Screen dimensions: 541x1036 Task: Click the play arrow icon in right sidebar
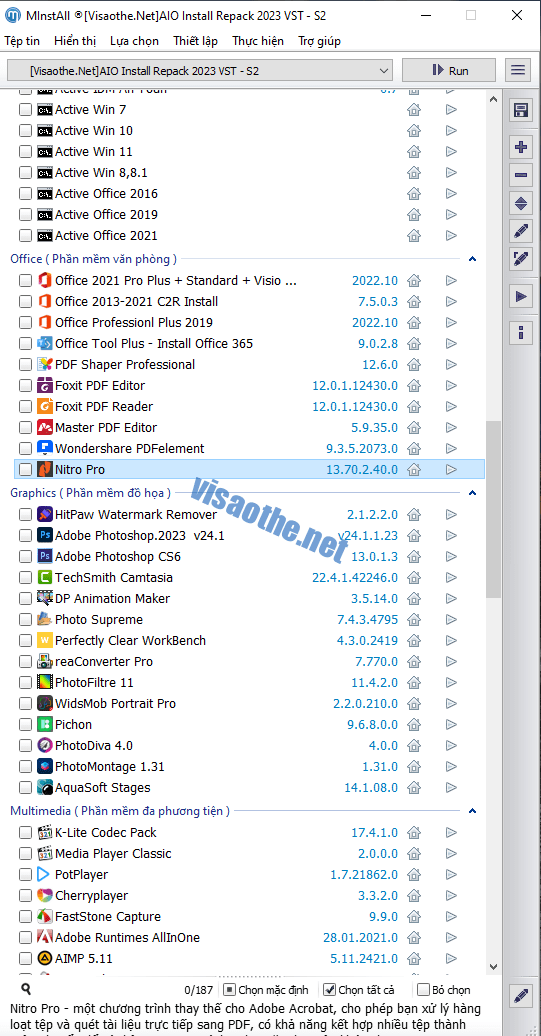click(521, 297)
